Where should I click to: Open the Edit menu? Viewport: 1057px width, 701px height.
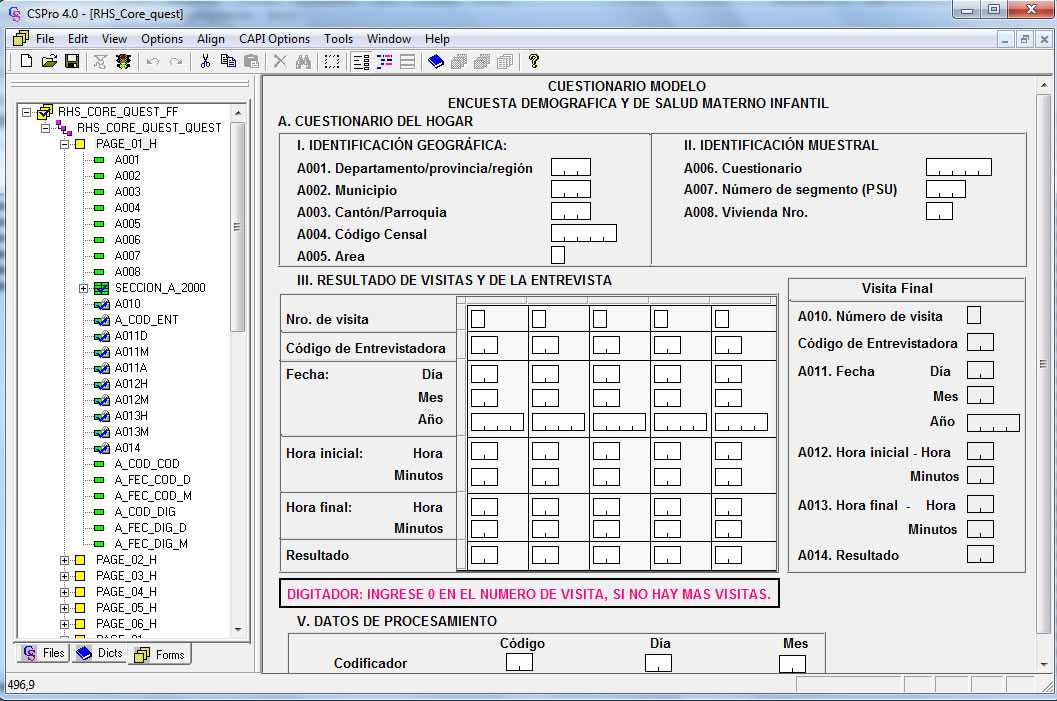pyautogui.click(x=78, y=39)
